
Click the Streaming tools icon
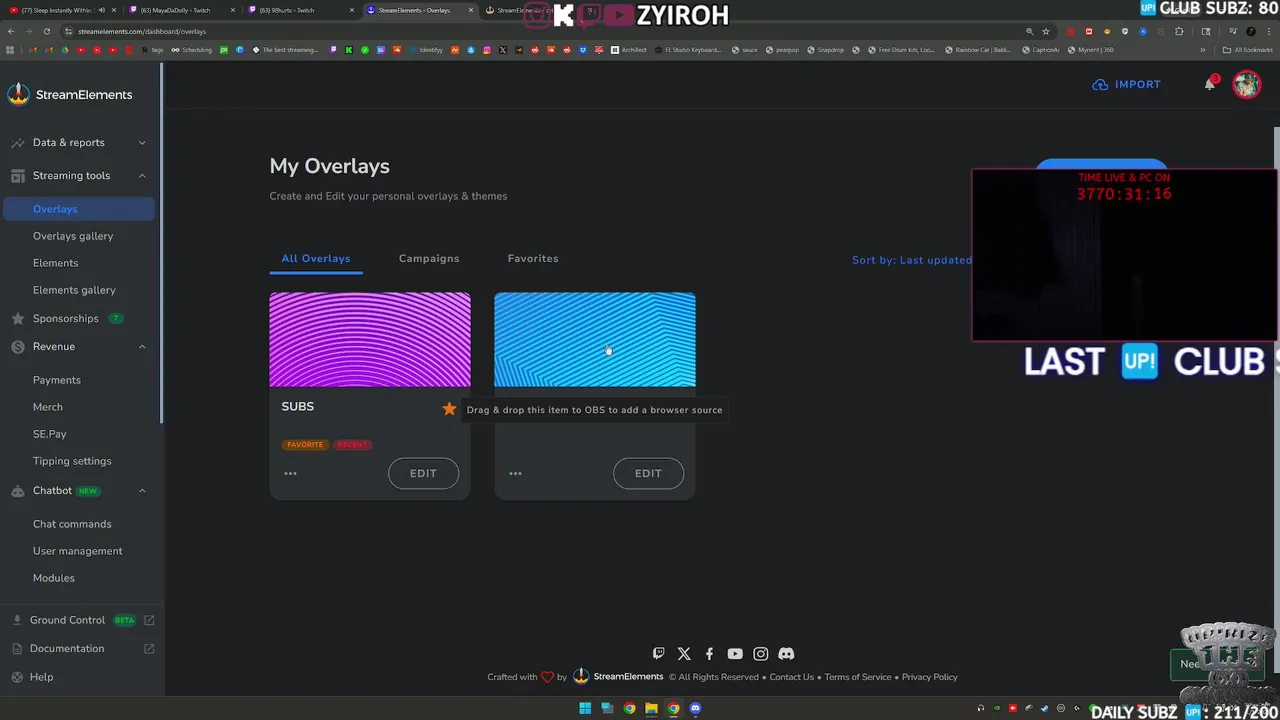point(18,176)
